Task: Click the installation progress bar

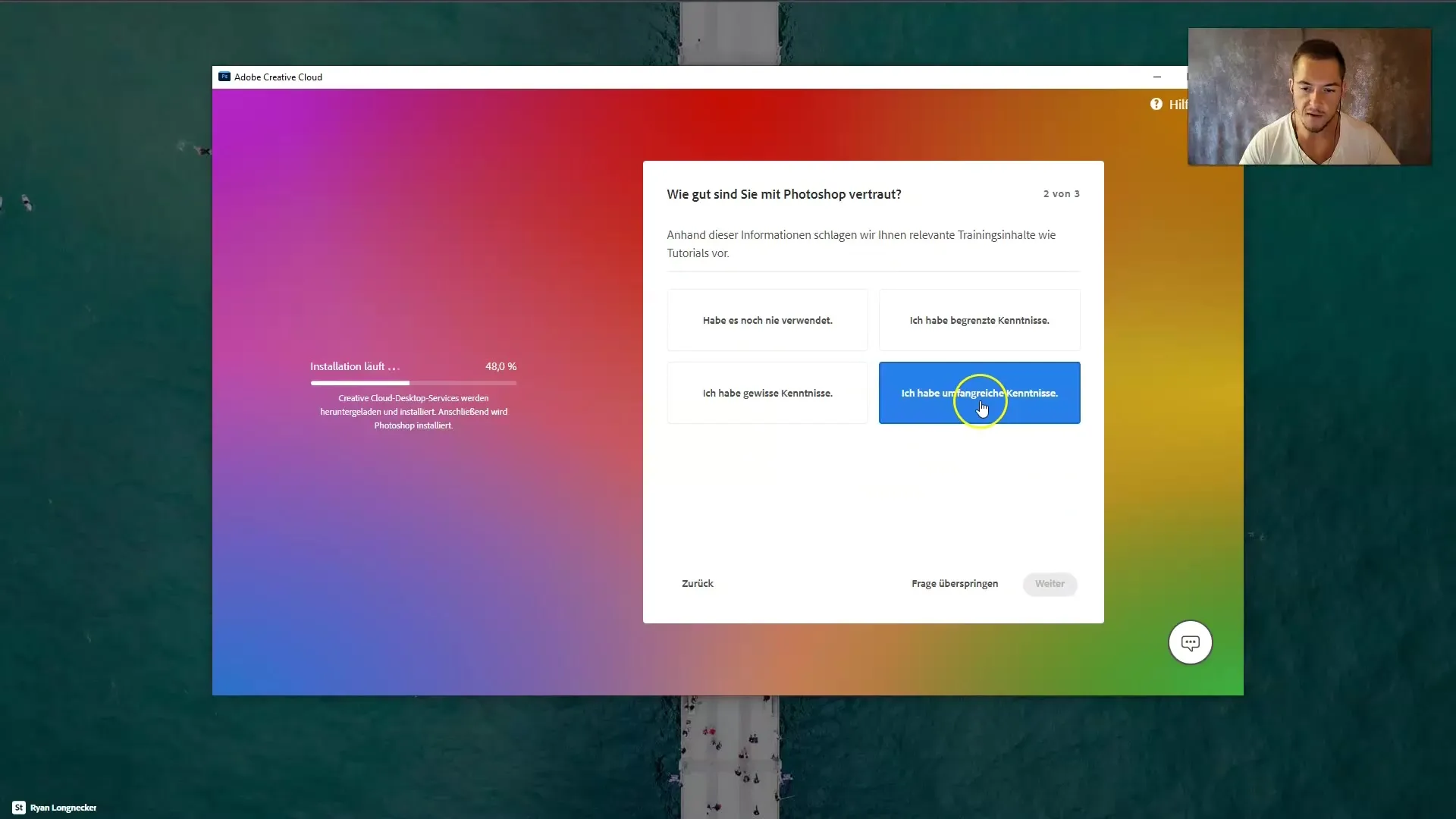Action: 413,383
